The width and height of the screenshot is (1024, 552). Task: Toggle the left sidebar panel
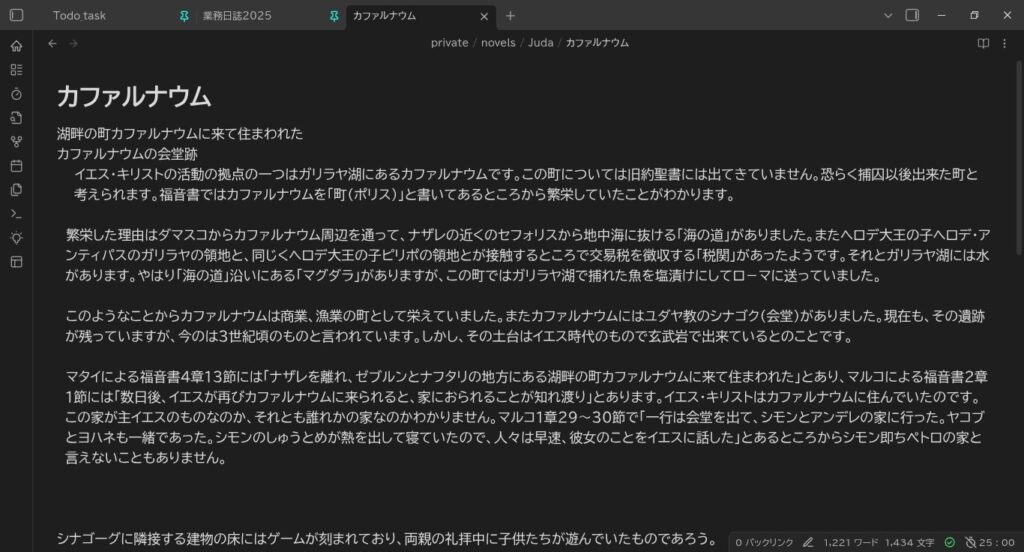(x=16, y=16)
